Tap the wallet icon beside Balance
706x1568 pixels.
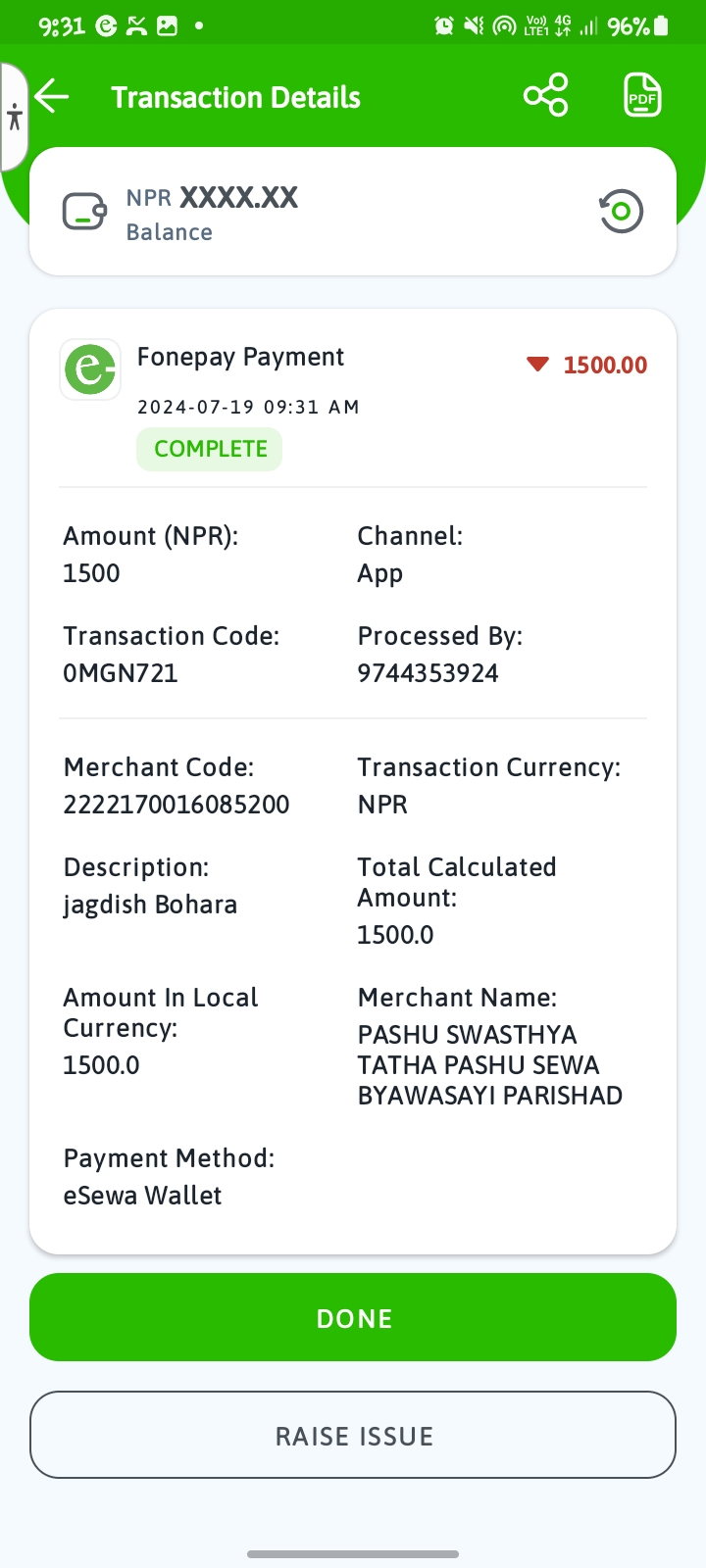(84, 211)
